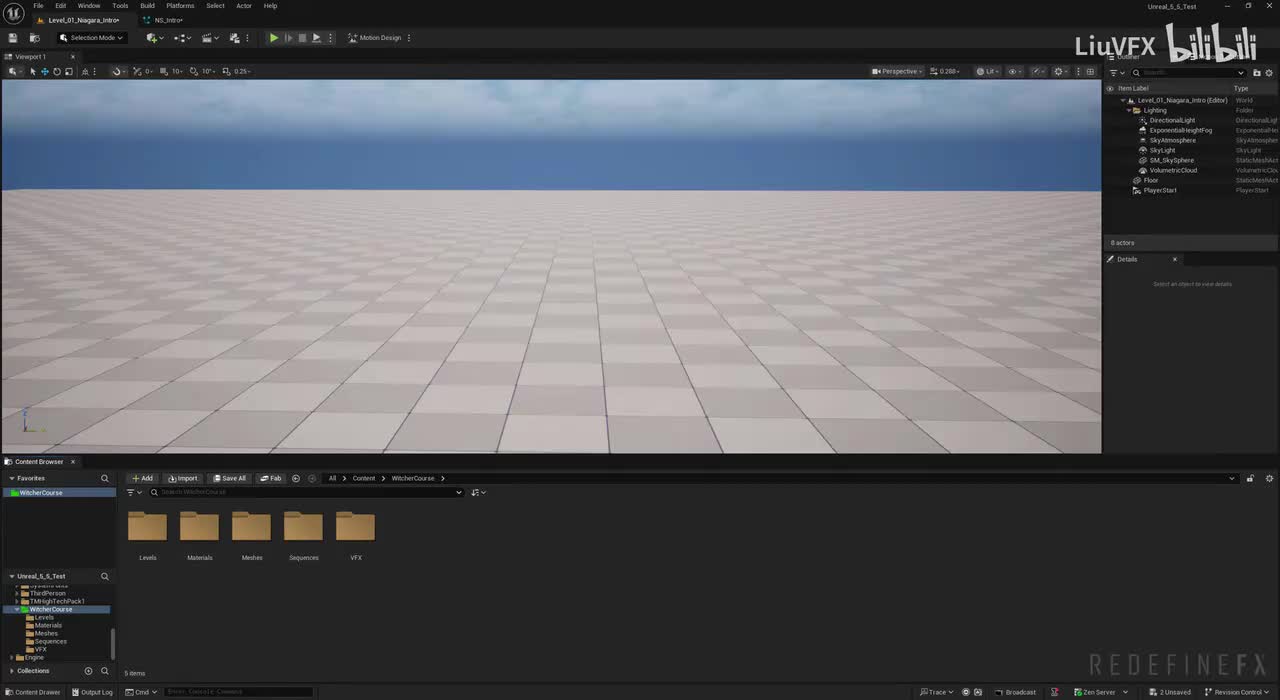Go back in Content Browser history
This screenshot has height=700, width=1280.
[x=296, y=478]
